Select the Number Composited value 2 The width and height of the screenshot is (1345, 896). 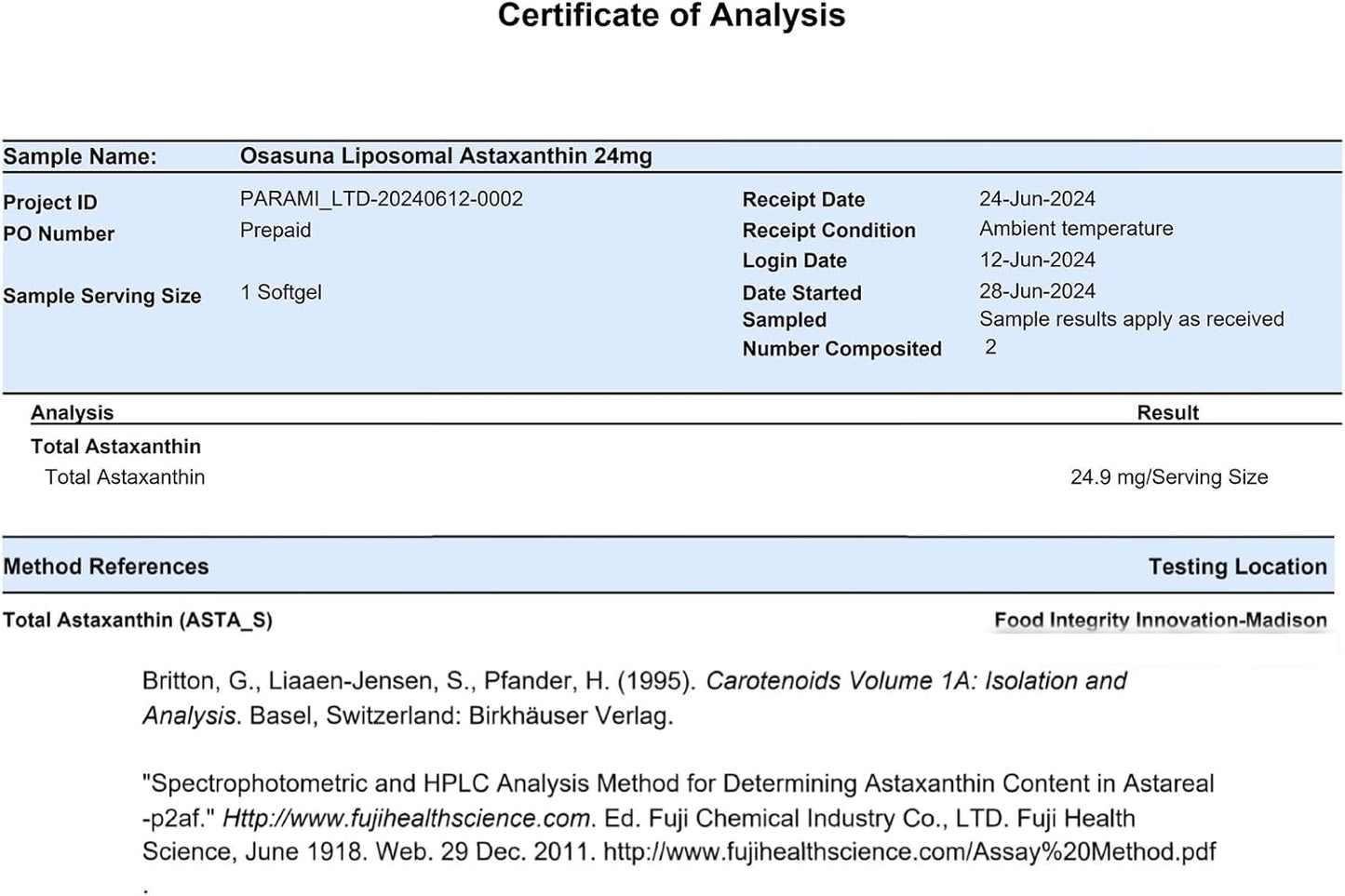(990, 347)
